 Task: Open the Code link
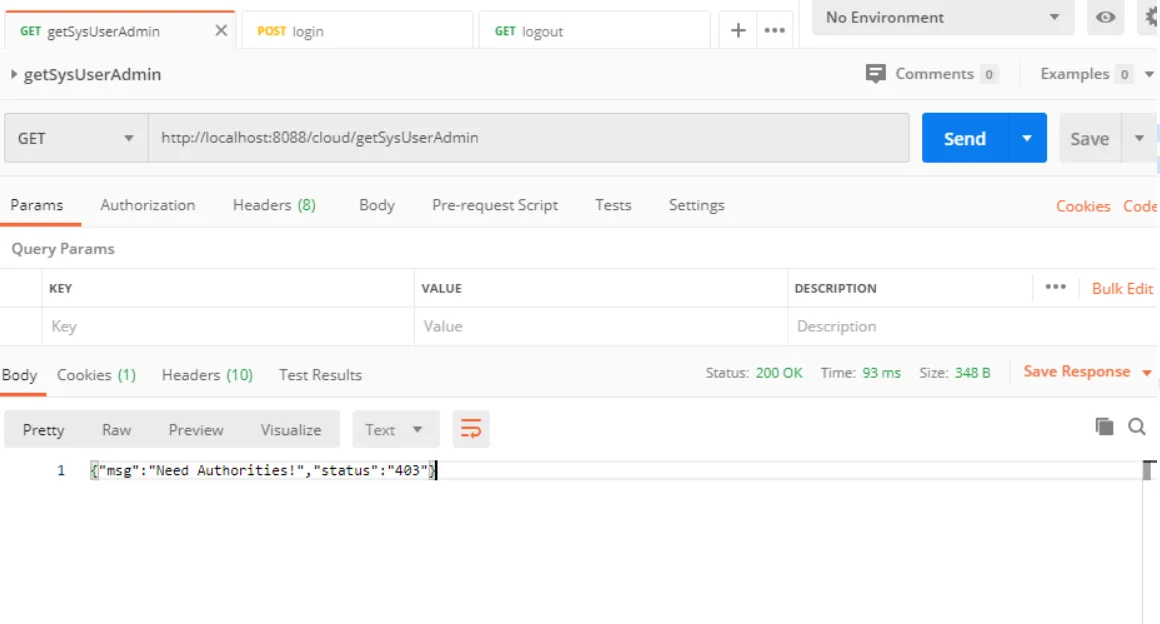pos(1140,206)
